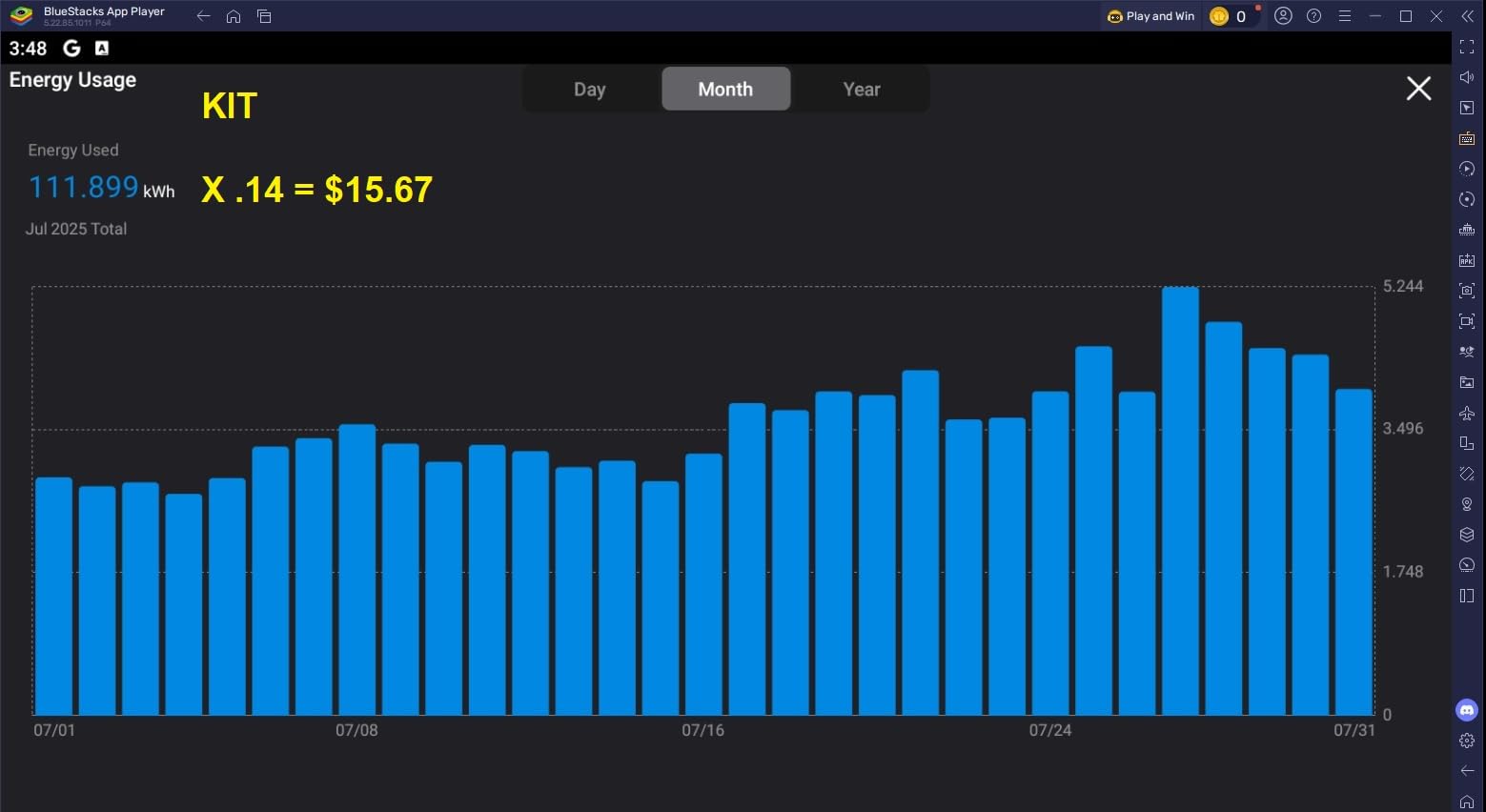Close the Energy Usage screen
This screenshot has width=1486, height=812.
(x=1418, y=89)
